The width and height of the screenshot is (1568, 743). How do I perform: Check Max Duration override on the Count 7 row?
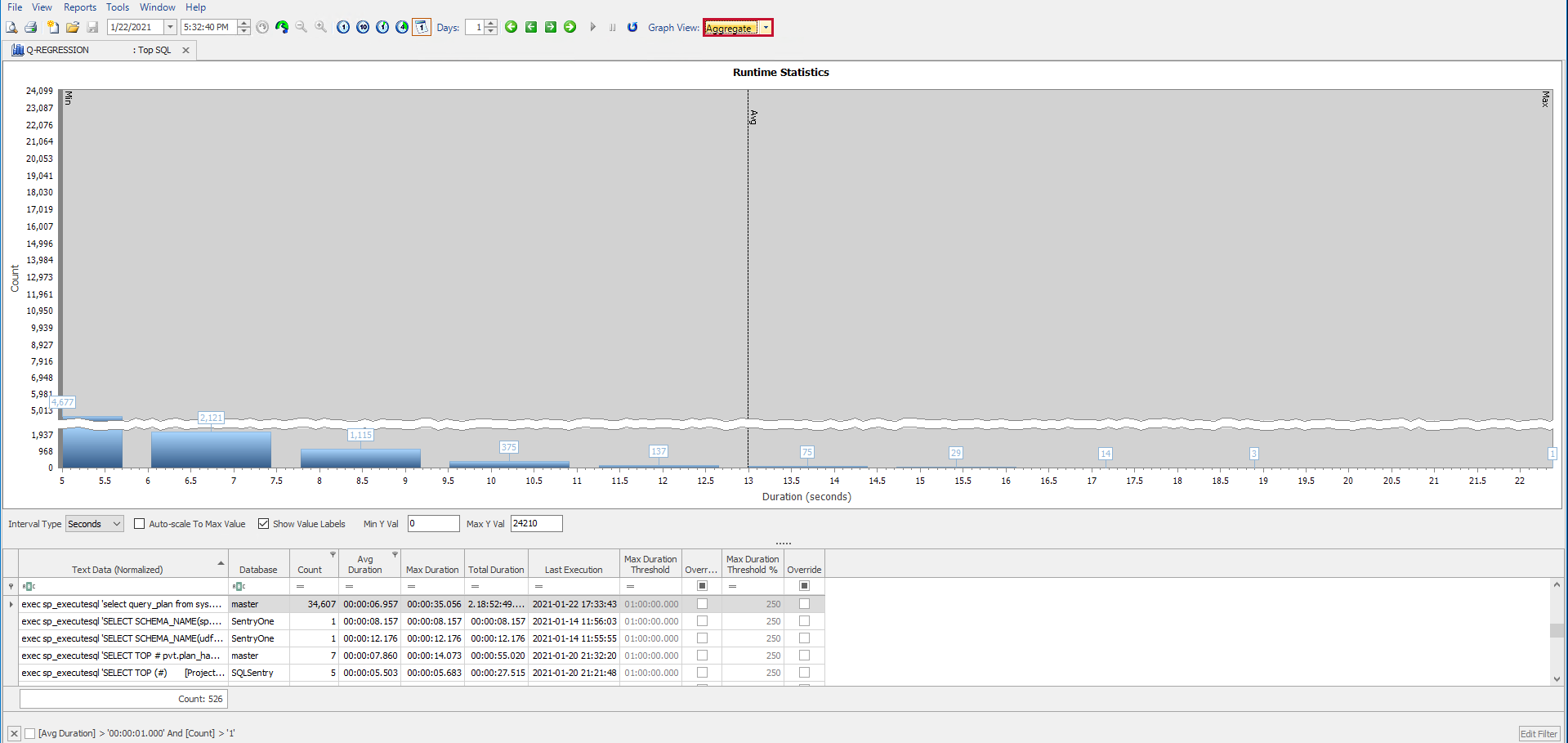coord(702,656)
